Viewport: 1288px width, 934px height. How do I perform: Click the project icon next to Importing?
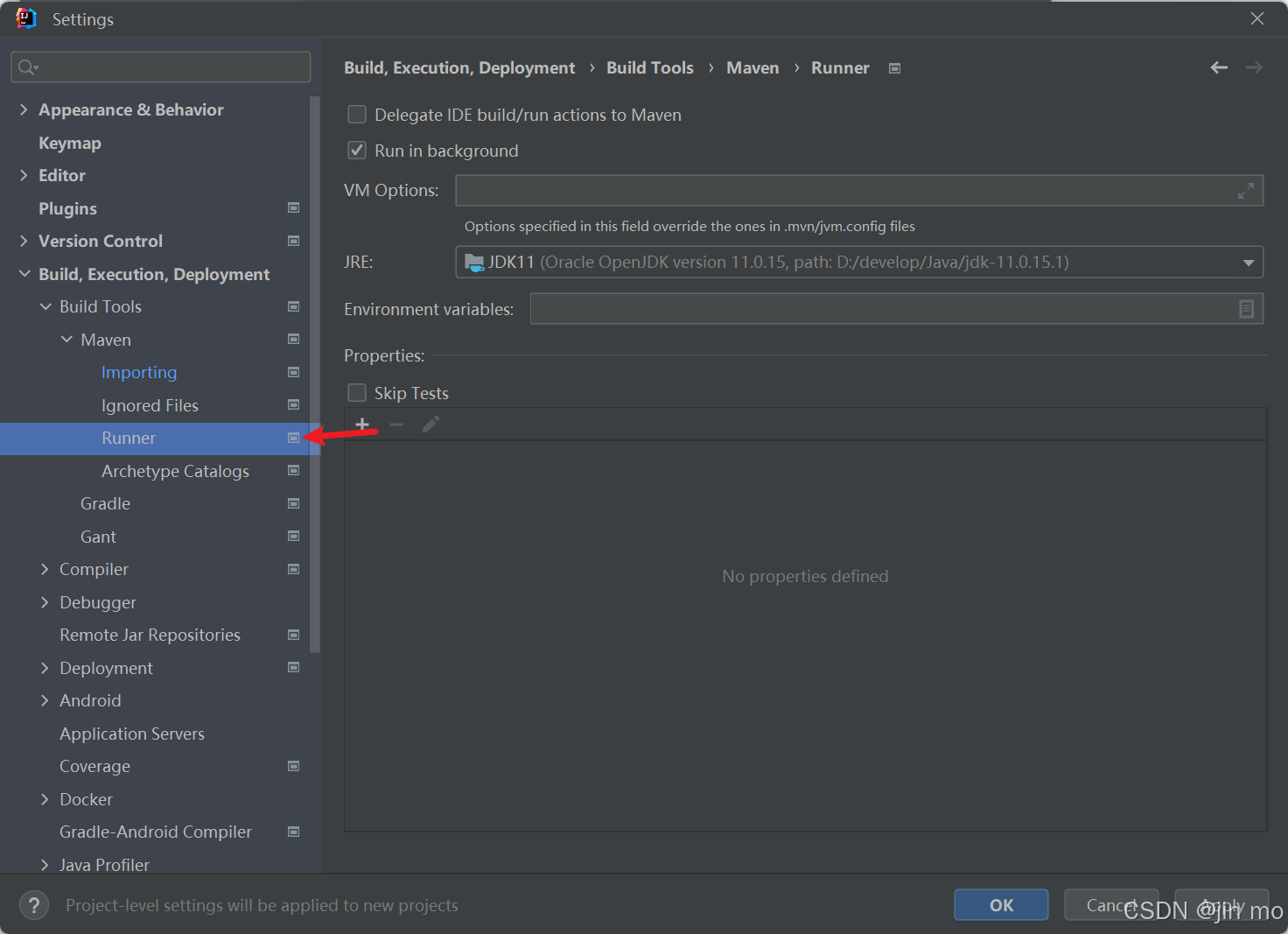pos(294,372)
